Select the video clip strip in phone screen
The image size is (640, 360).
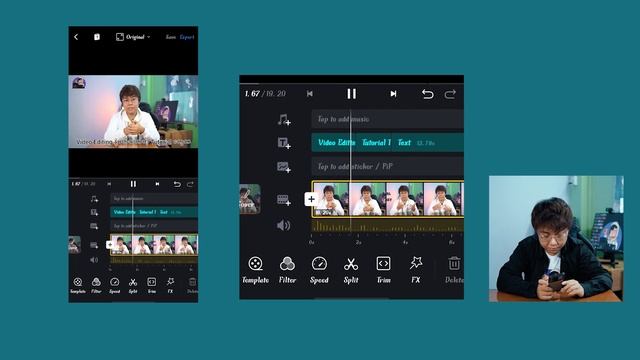tap(154, 244)
